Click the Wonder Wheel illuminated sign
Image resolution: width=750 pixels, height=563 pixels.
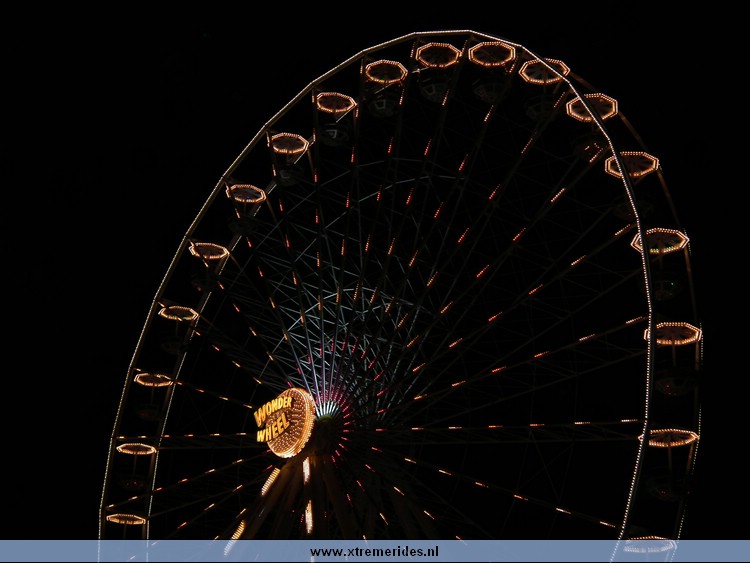pos(284,423)
